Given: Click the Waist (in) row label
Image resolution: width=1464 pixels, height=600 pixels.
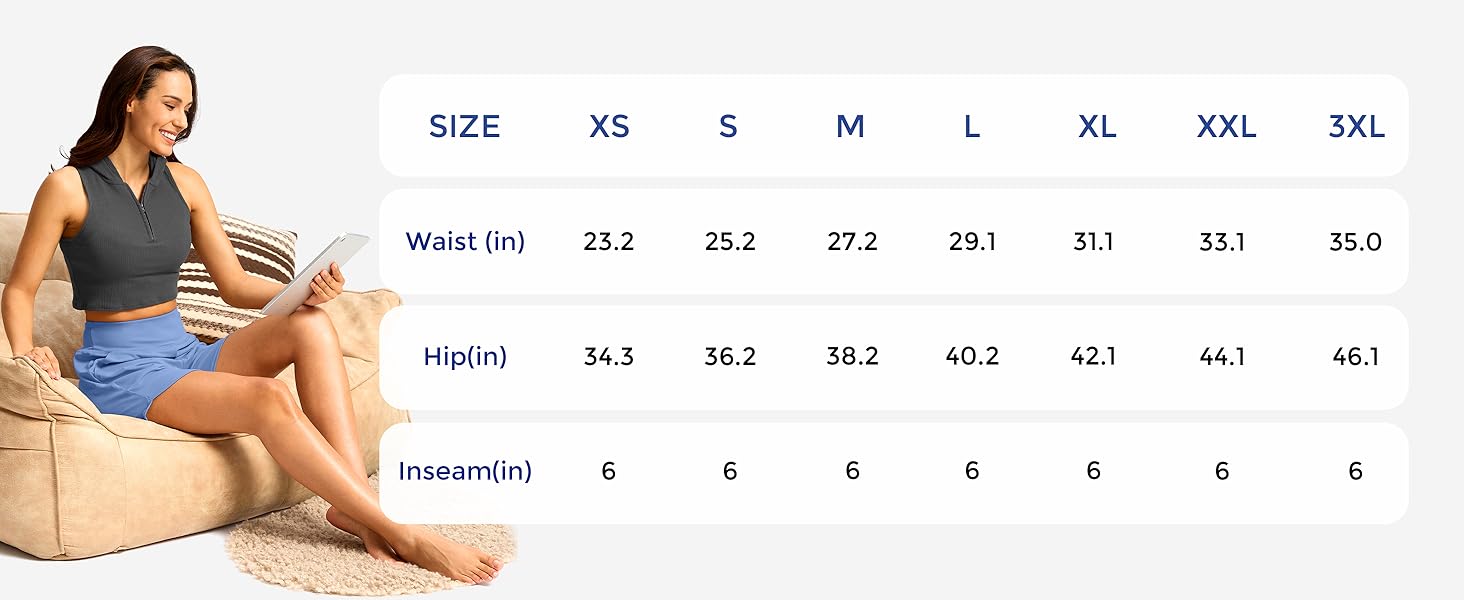Looking at the screenshot, I should 465,242.
